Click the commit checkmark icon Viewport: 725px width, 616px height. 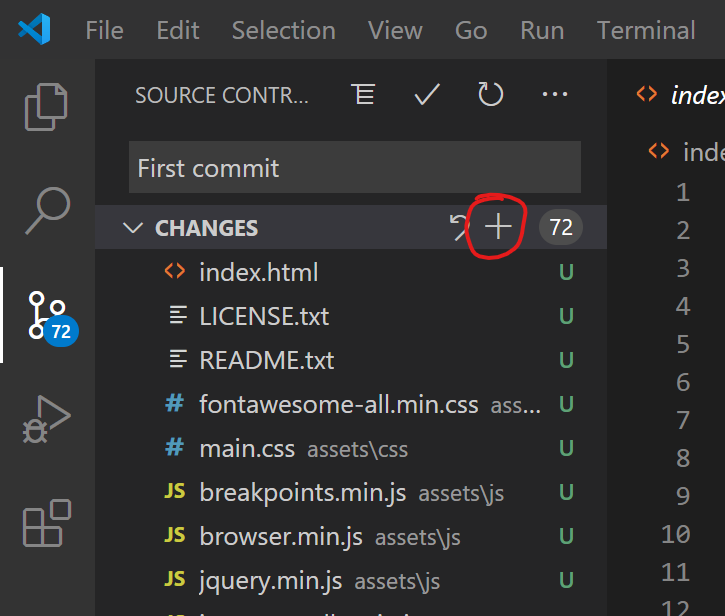427,95
